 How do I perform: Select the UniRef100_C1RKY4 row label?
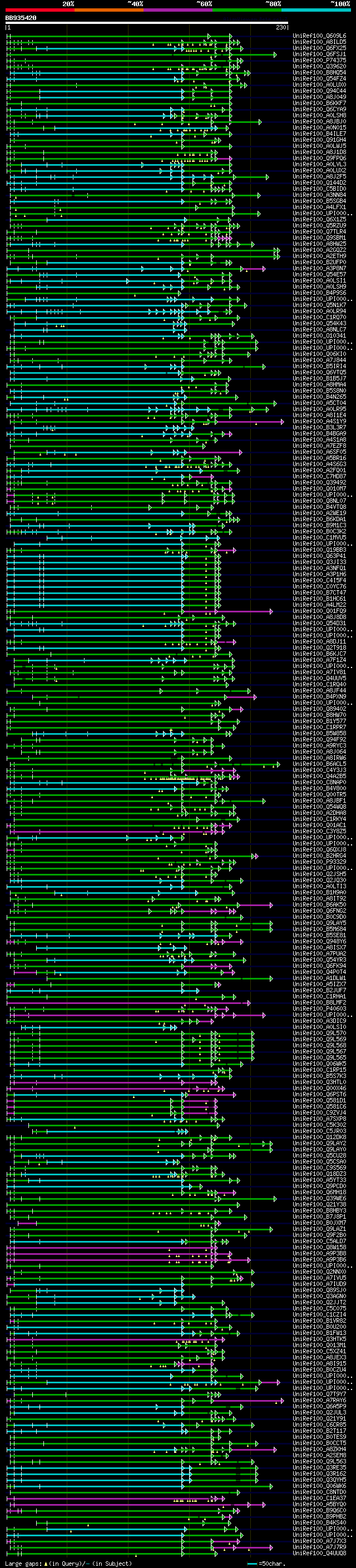[319, 819]
